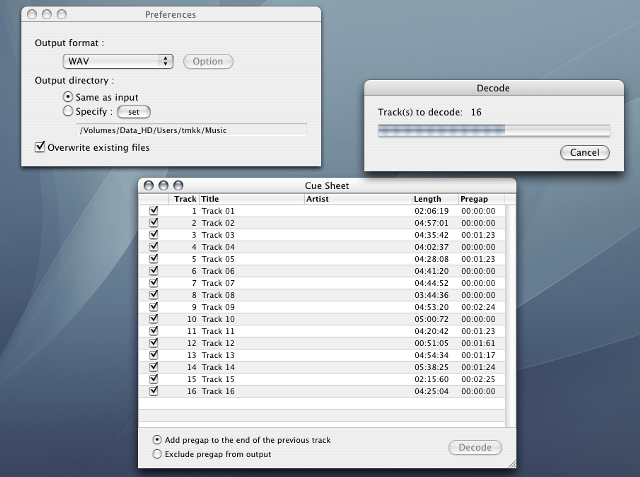This screenshot has height=477, width=640.
Task: Click the Artist column header
Action: pyautogui.click(x=358, y=199)
